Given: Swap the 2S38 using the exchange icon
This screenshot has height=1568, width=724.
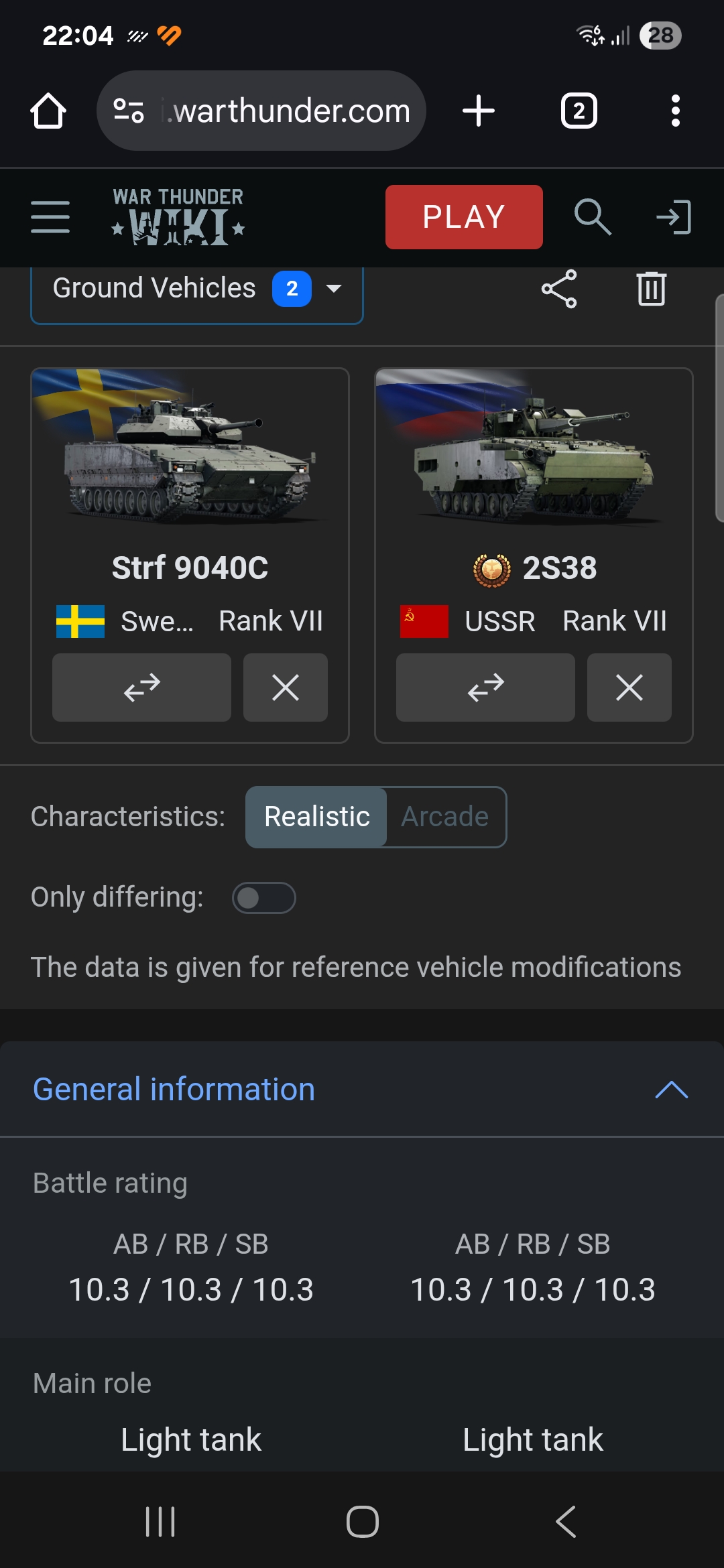Looking at the screenshot, I should (485, 687).
